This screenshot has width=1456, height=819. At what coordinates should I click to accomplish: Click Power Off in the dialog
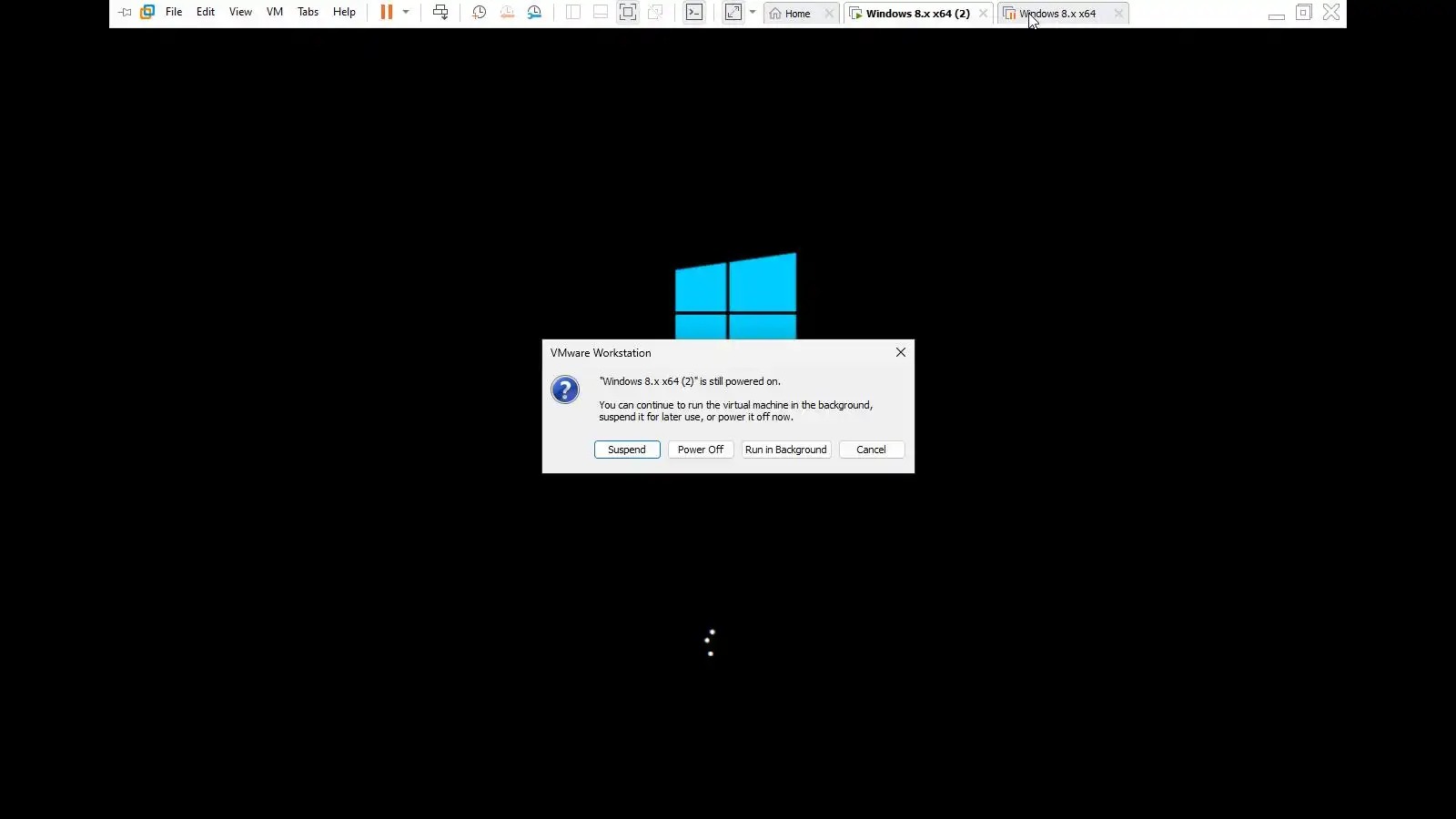[x=701, y=450]
